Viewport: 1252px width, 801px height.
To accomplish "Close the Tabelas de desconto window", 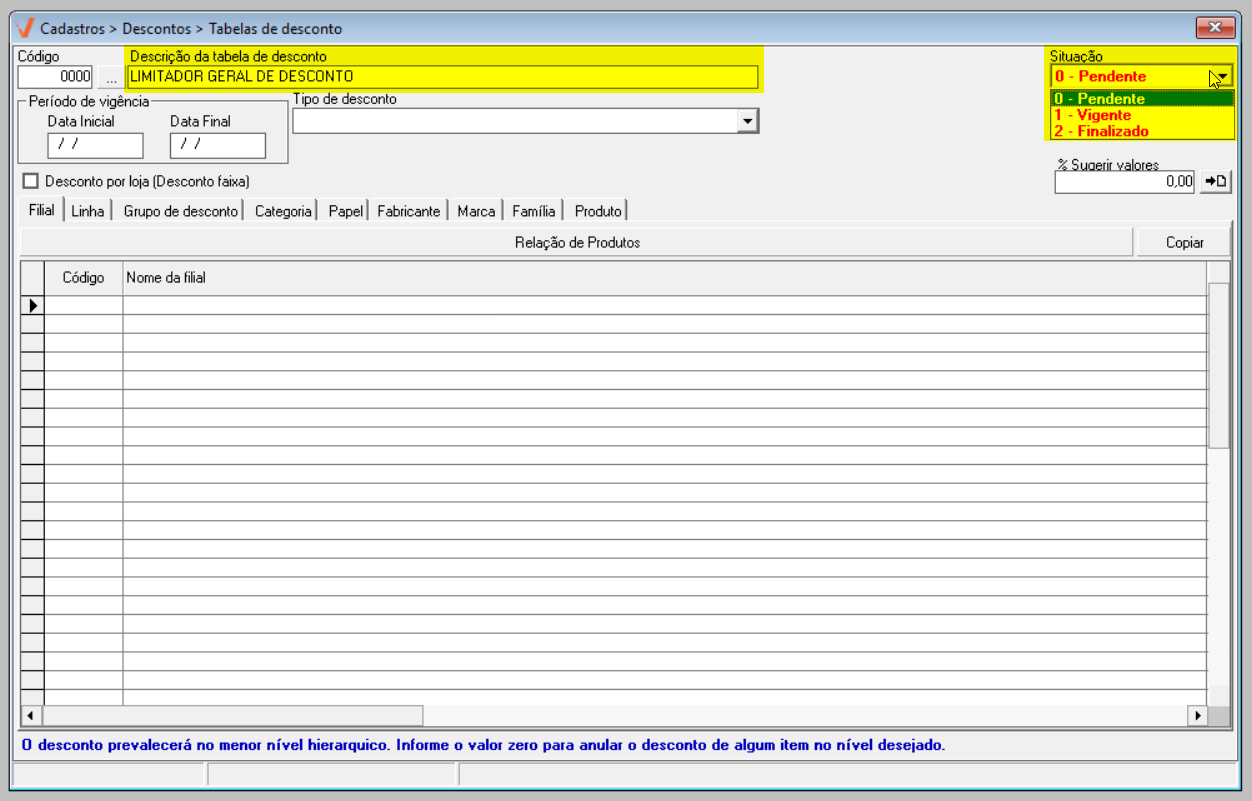I will coord(1215,28).
